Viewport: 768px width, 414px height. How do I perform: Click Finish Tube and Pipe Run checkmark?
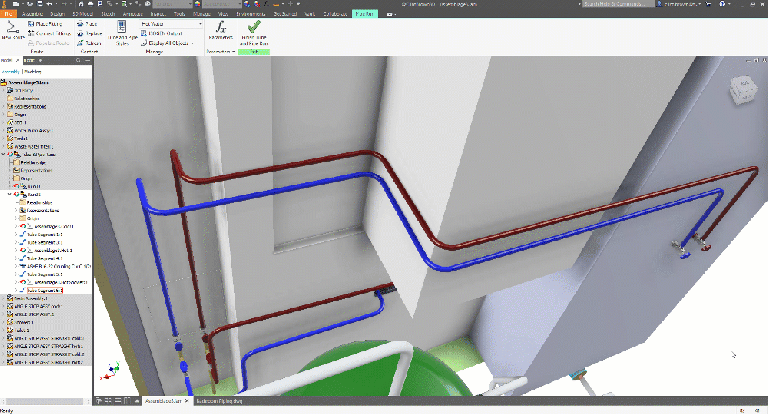click(254, 33)
